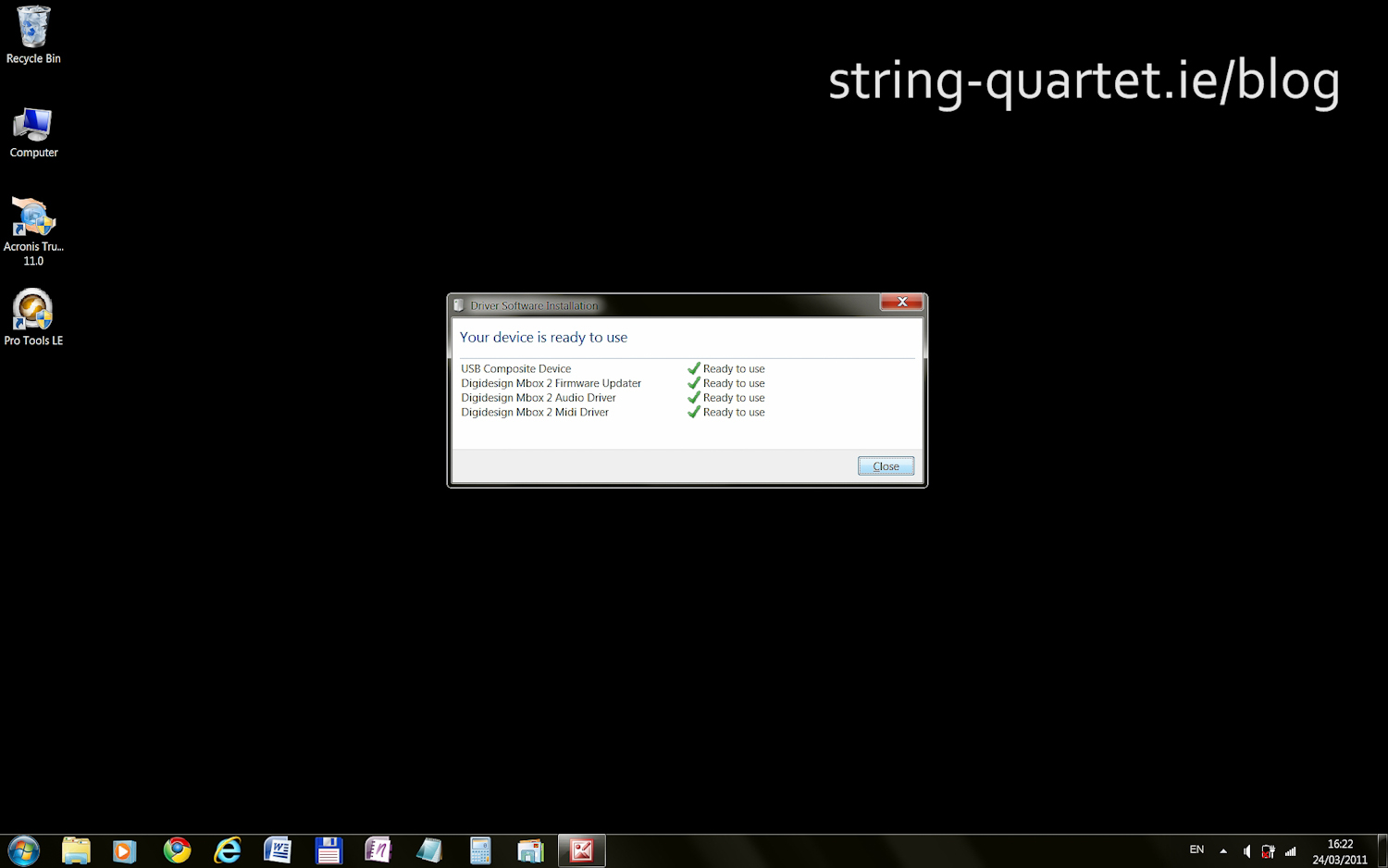Click "Digidesign Mbox 2 Firmware Updater" text
The width and height of the screenshot is (1388, 868).
[x=551, y=383]
